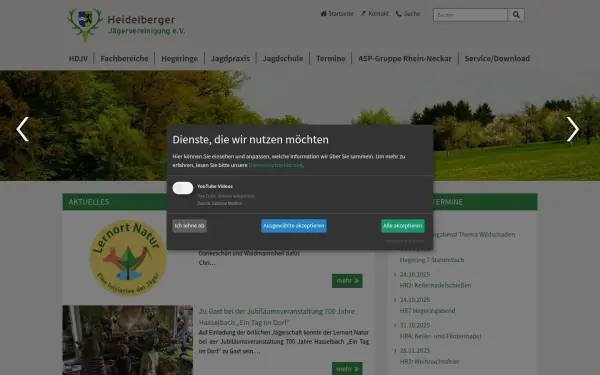Click the search magnifier button
The width and height of the screenshot is (600, 375).
(x=516, y=15)
